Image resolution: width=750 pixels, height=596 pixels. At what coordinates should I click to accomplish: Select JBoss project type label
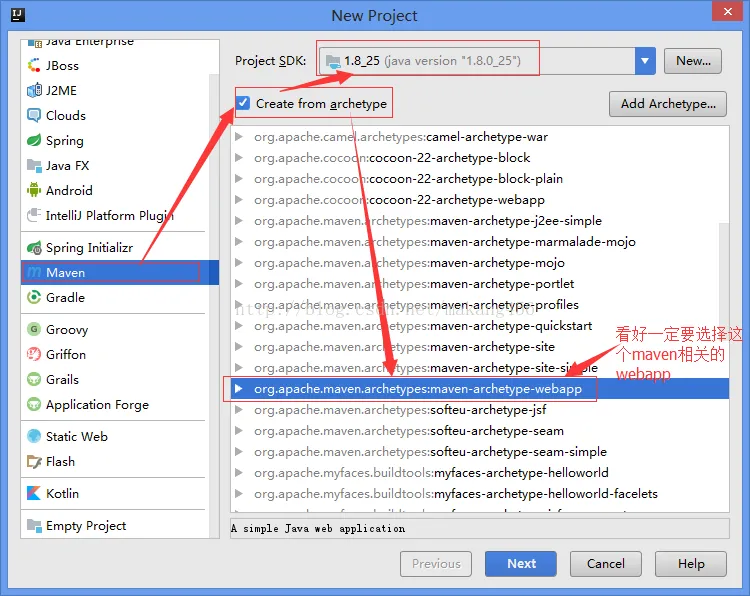(x=62, y=66)
